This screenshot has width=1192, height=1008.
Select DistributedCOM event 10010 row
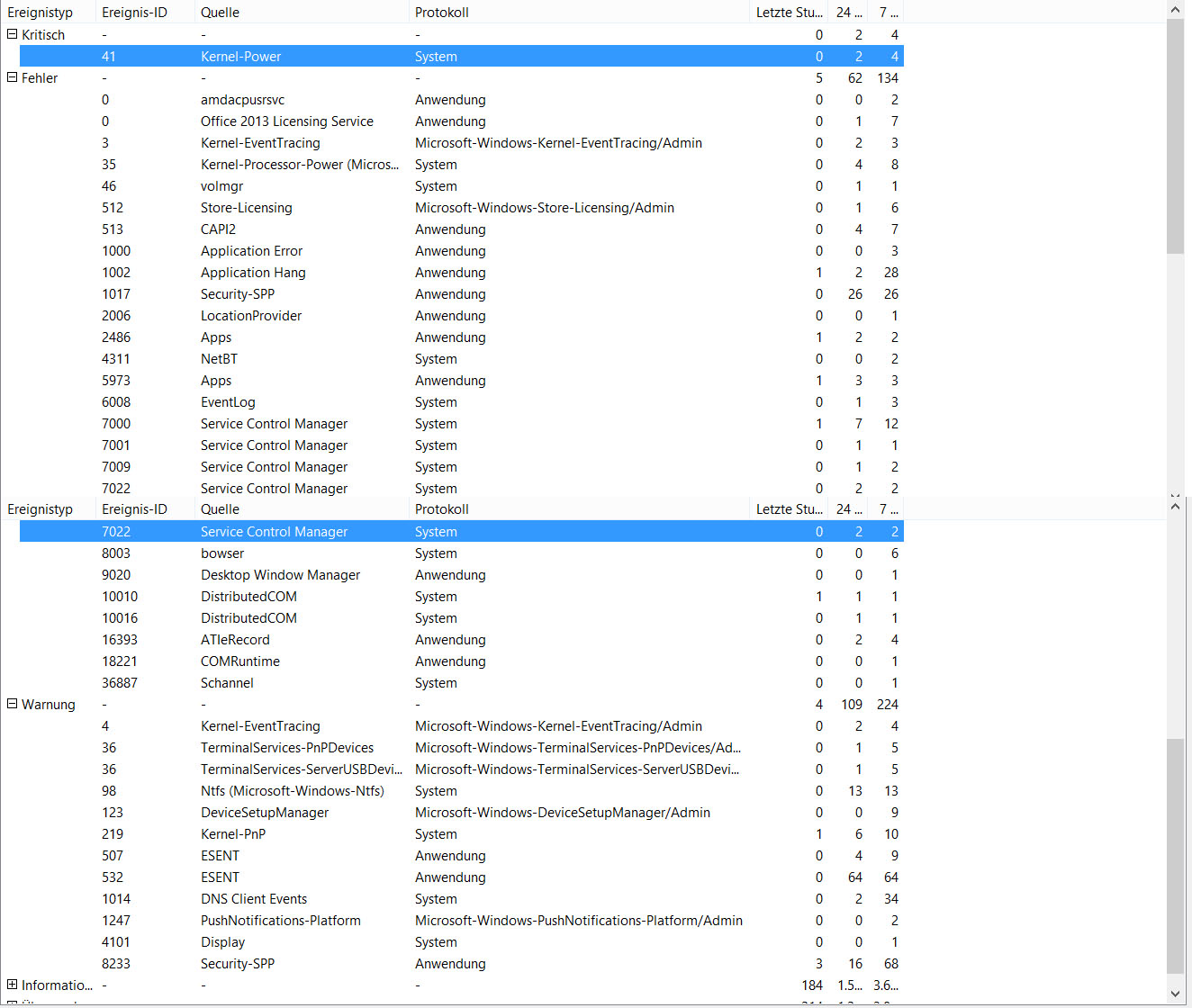coord(461,596)
